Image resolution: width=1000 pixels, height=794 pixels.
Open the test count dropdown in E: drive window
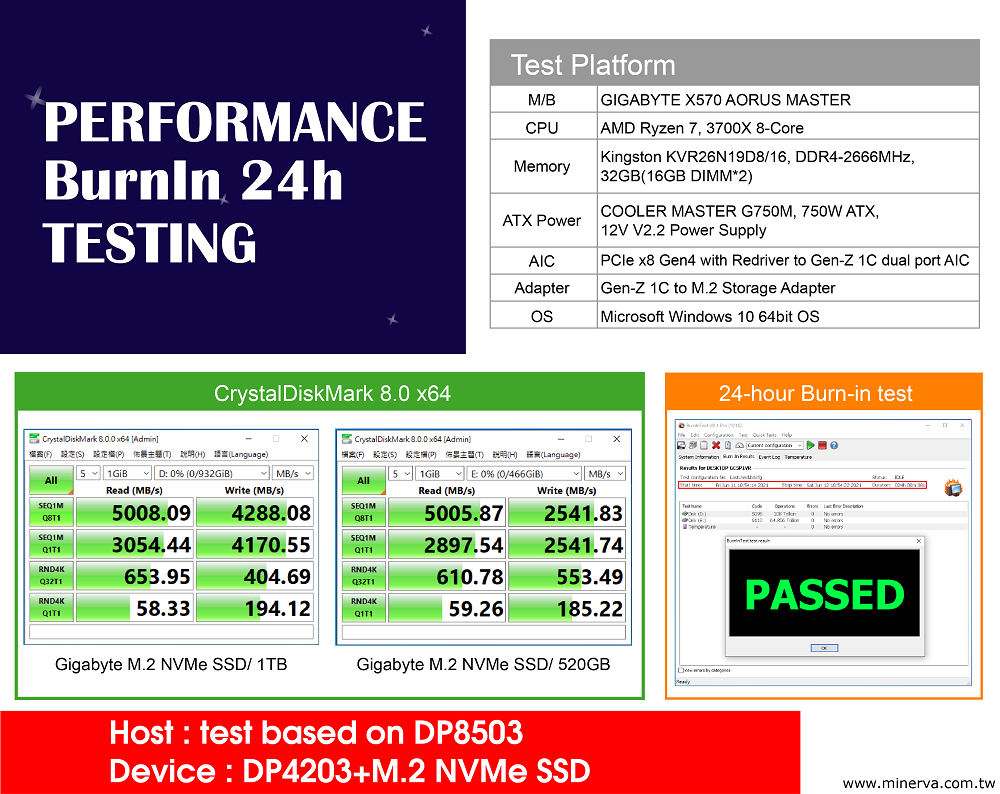pos(401,473)
